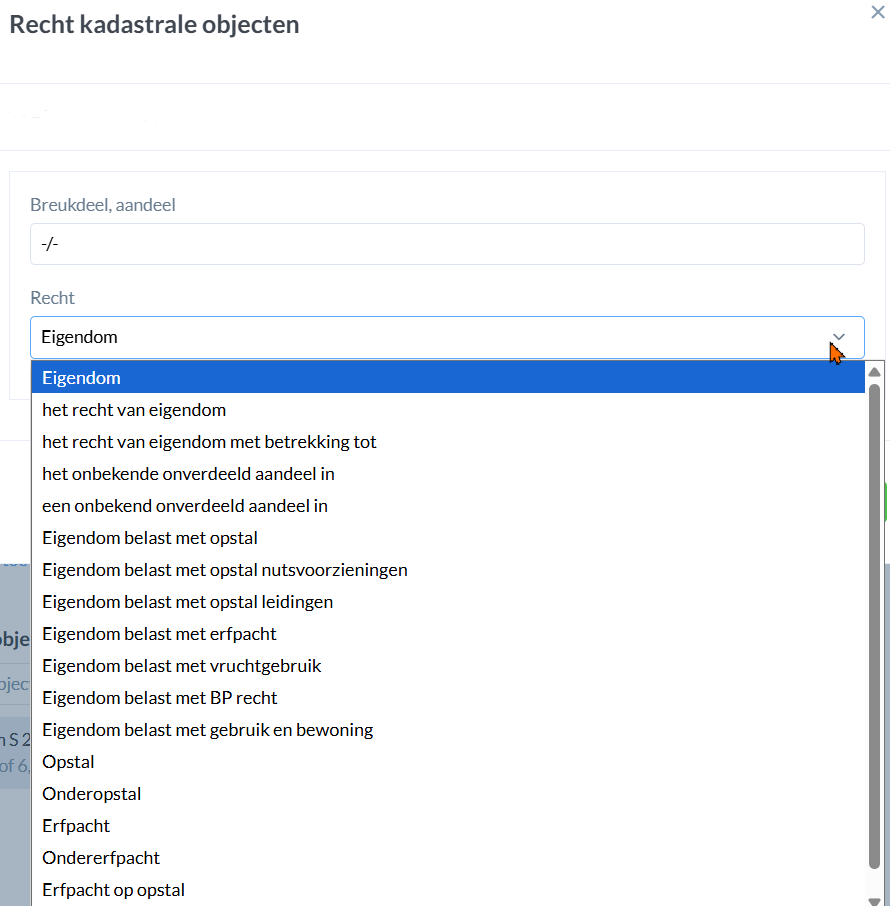The image size is (890, 906).
Task: Select 'Eigendom belast met vruchtgebruik'
Action: pos(182,666)
